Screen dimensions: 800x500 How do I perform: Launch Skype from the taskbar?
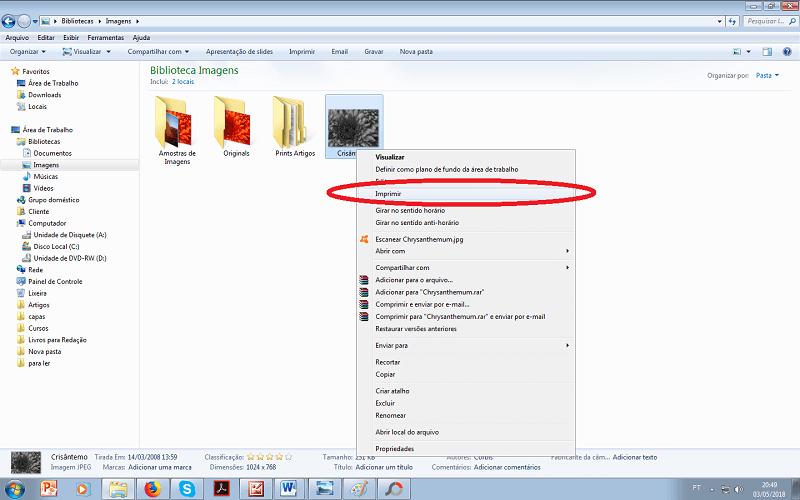click(x=187, y=489)
